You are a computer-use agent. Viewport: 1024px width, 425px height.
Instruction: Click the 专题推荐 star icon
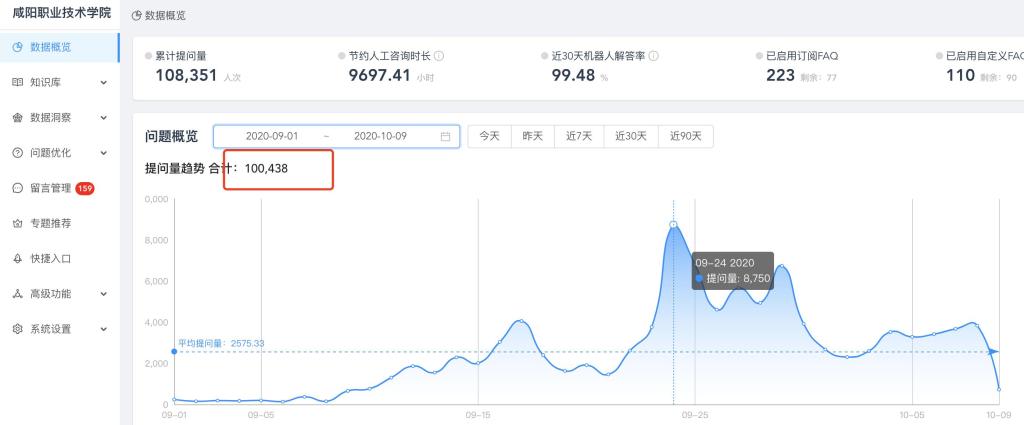(x=17, y=223)
